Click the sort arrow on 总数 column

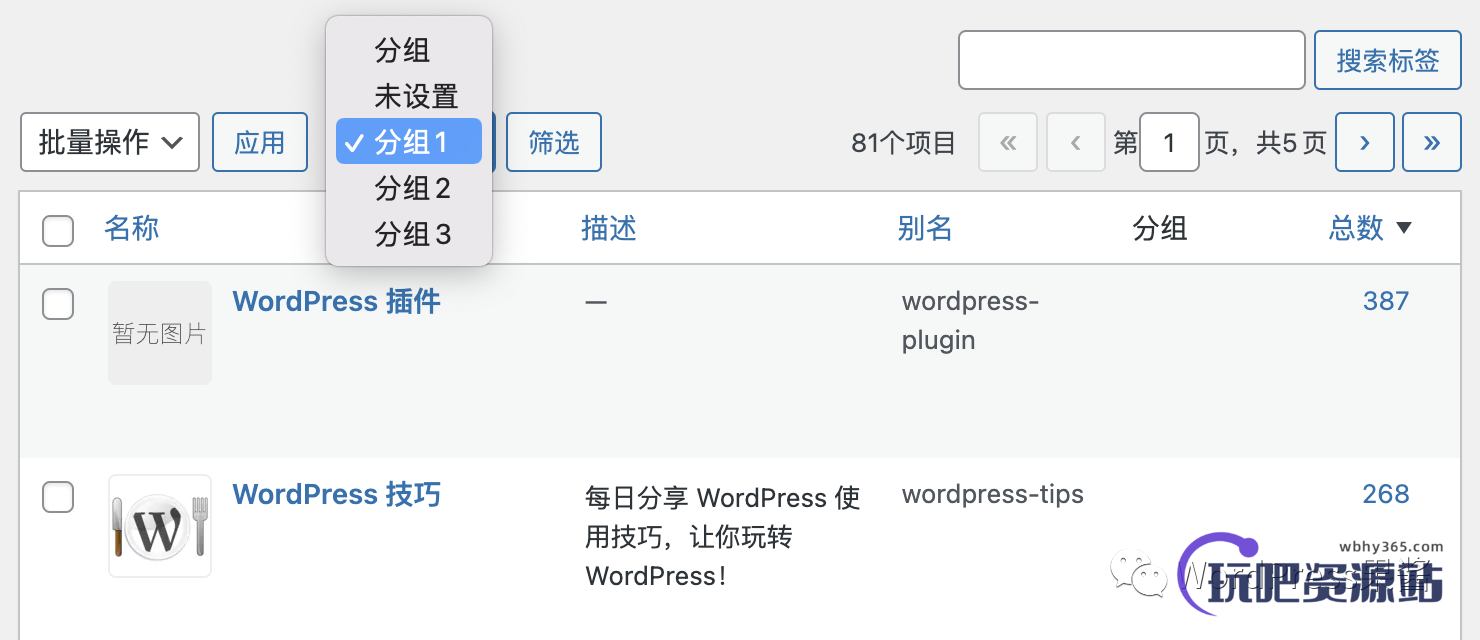[x=1404, y=228]
